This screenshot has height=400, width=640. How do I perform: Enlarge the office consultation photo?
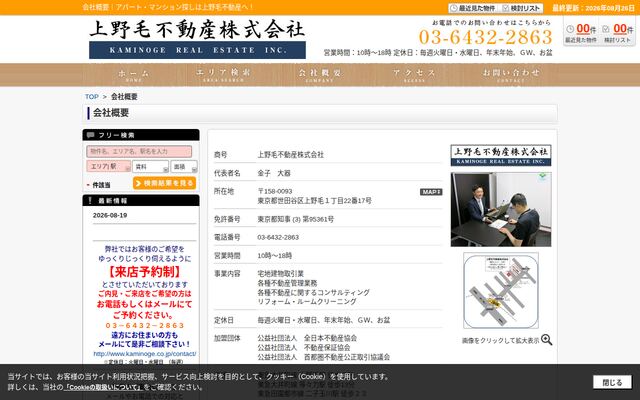(x=501, y=209)
